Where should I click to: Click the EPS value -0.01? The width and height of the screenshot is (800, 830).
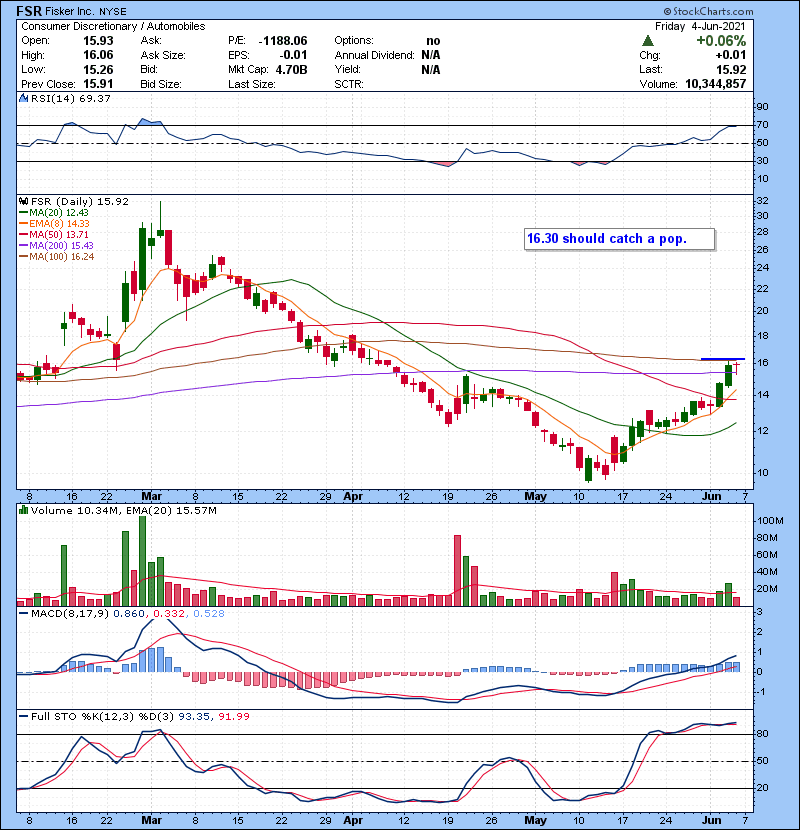[x=293, y=55]
